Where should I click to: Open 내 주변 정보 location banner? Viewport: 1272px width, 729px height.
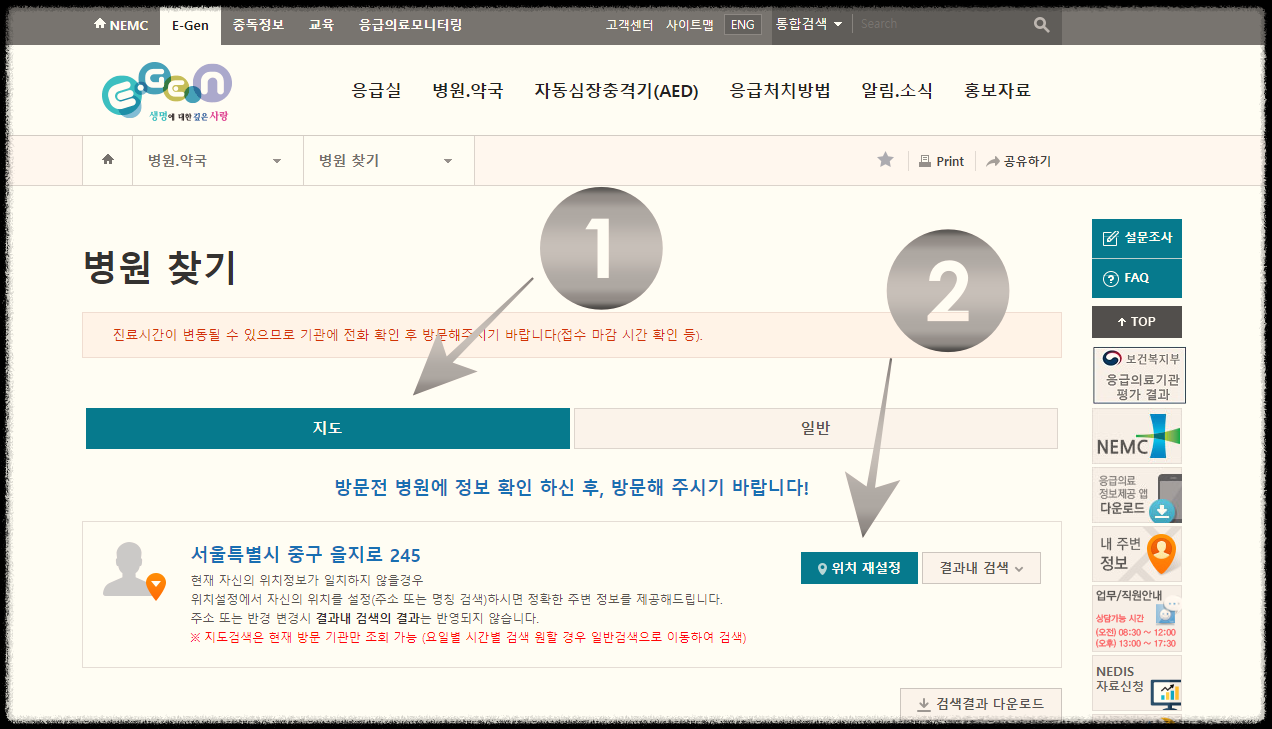pos(1136,552)
